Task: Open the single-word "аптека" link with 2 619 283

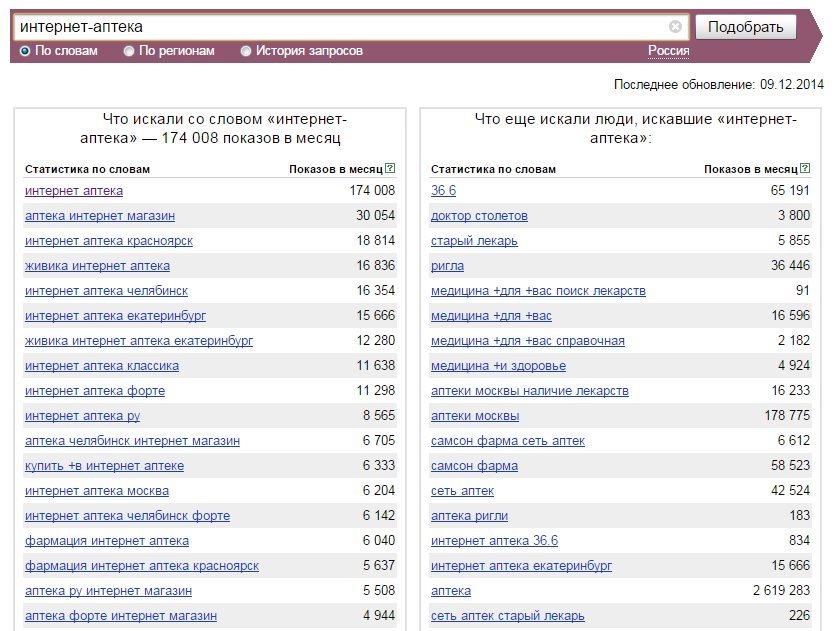Action: click(x=451, y=591)
